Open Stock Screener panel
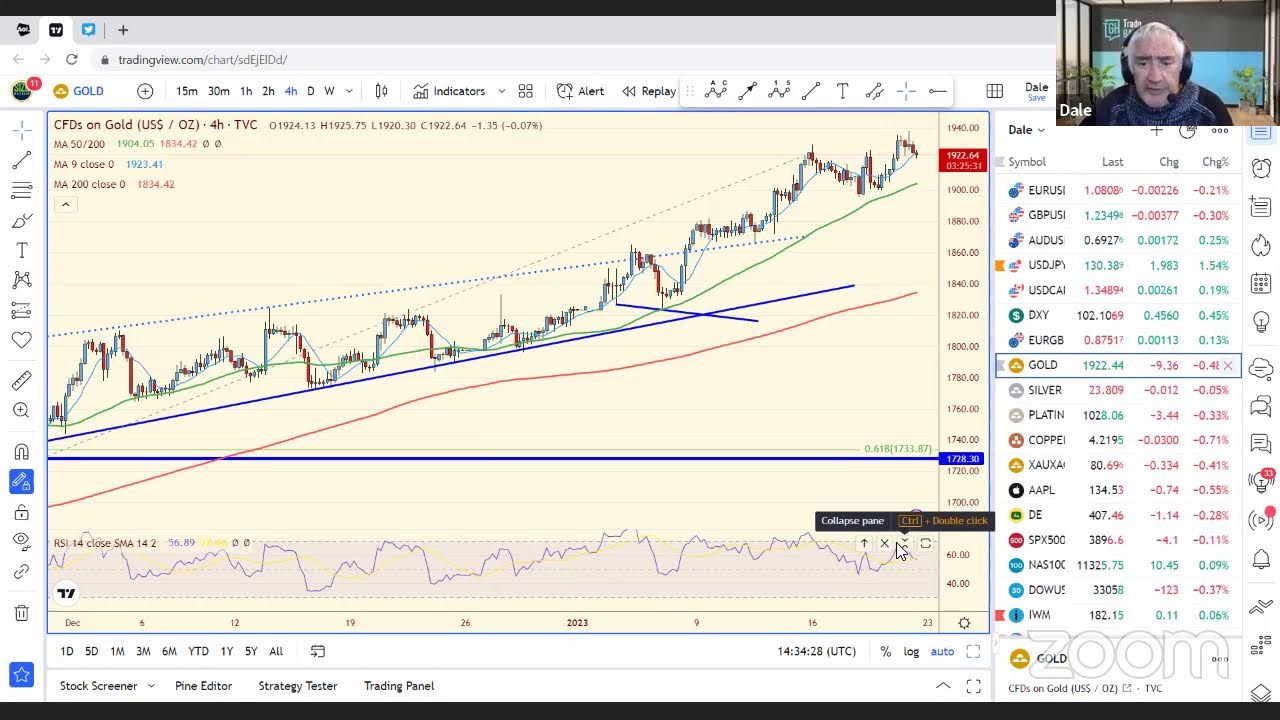 [98, 686]
